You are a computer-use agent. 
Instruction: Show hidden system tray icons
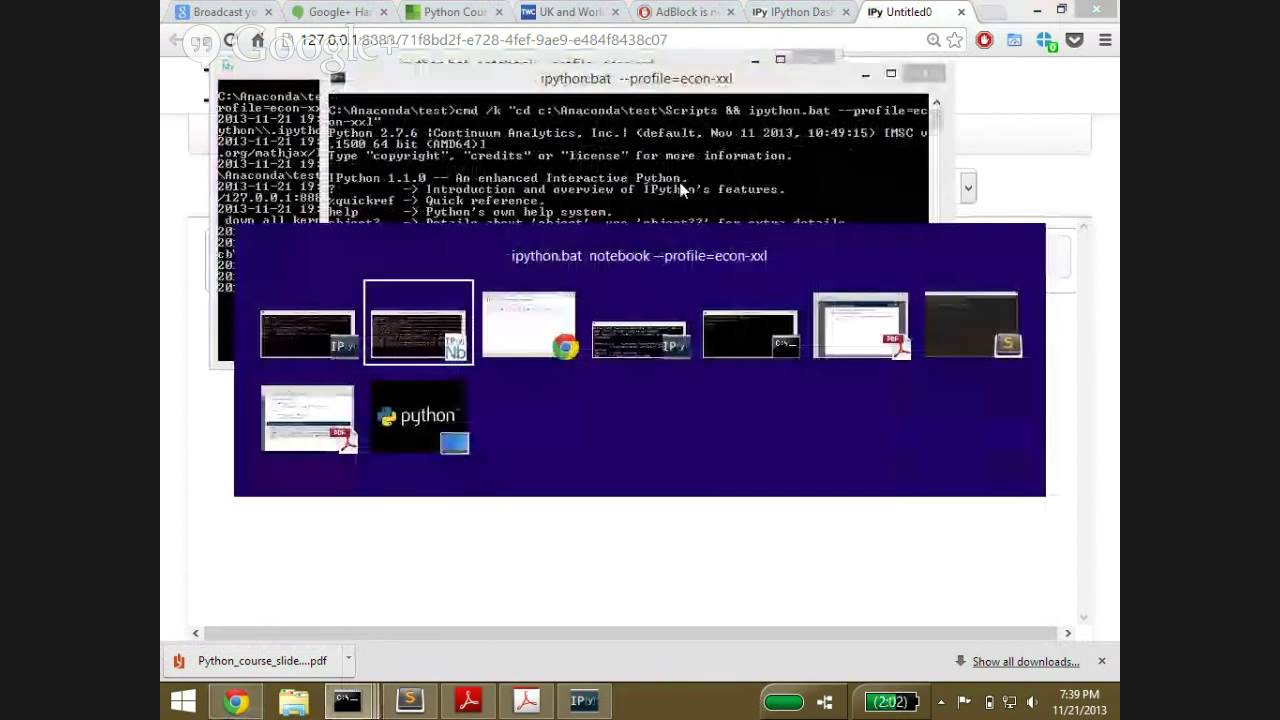click(941, 702)
